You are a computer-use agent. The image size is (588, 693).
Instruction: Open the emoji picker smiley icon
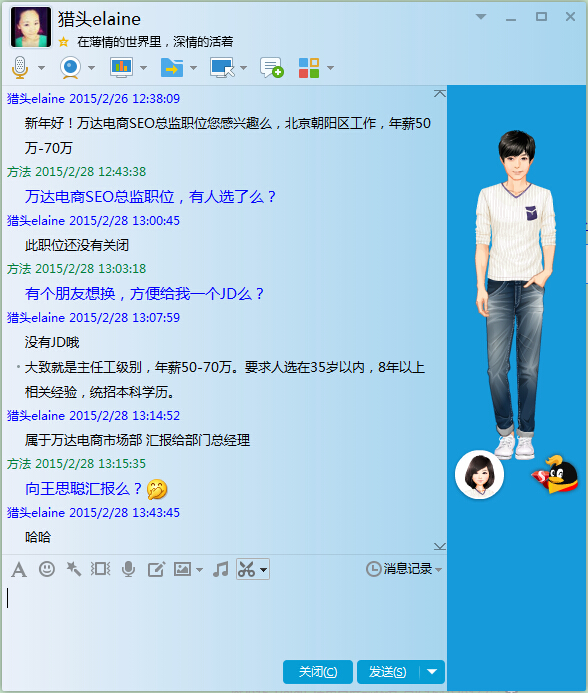pyautogui.click(x=47, y=569)
